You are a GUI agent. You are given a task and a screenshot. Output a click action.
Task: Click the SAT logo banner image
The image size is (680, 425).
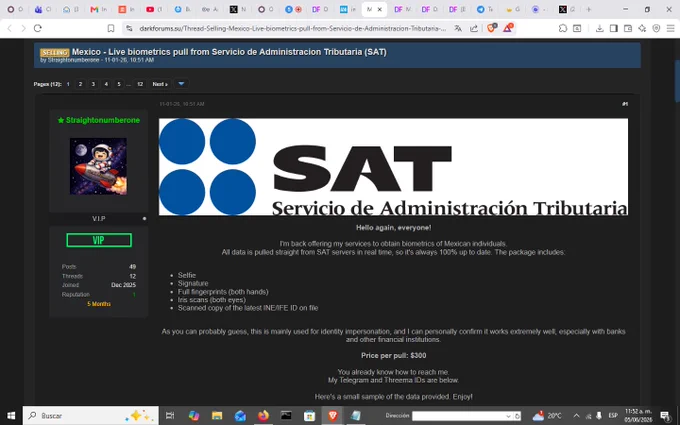[393, 167]
